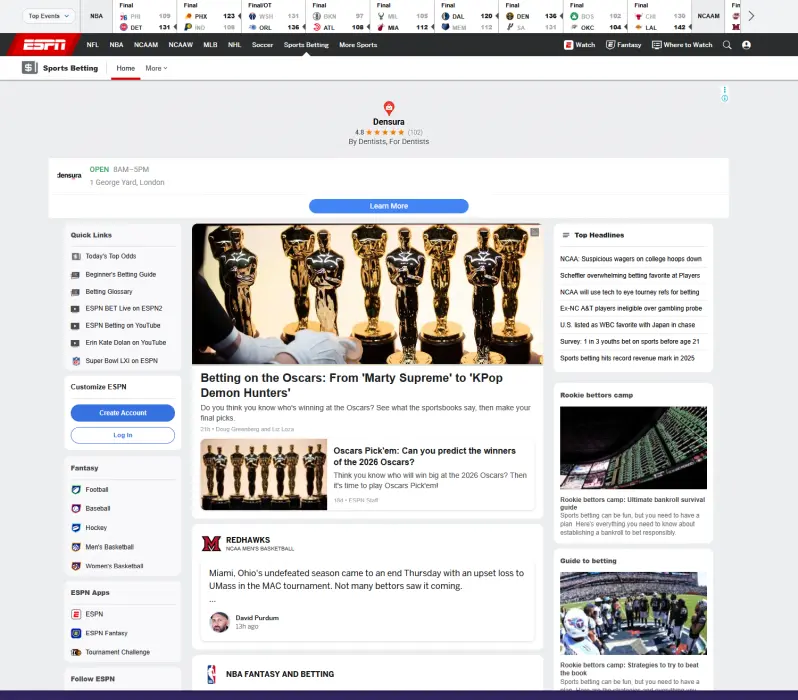Open the NFL menu

[93, 45]
